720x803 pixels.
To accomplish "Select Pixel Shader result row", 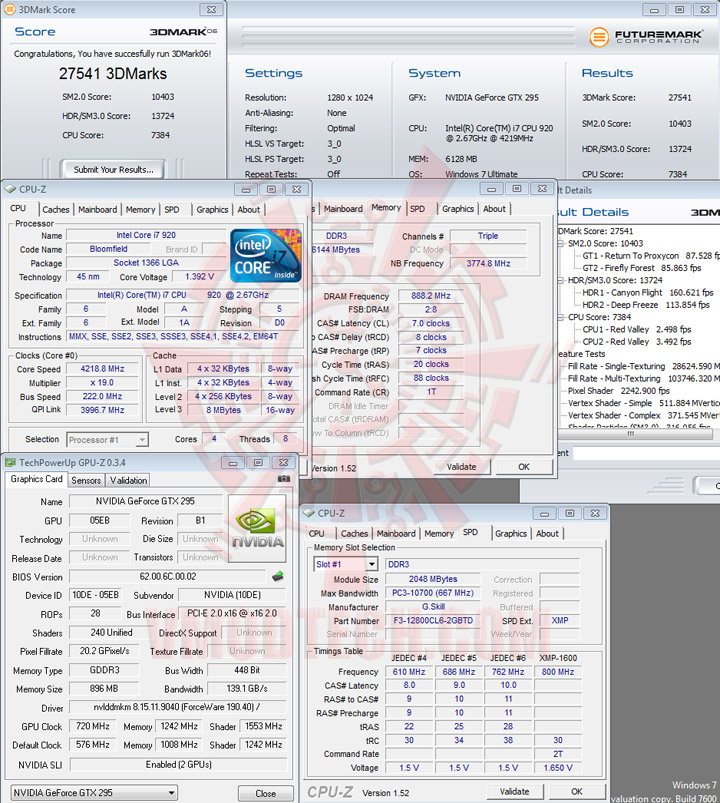I will point(619,391).
